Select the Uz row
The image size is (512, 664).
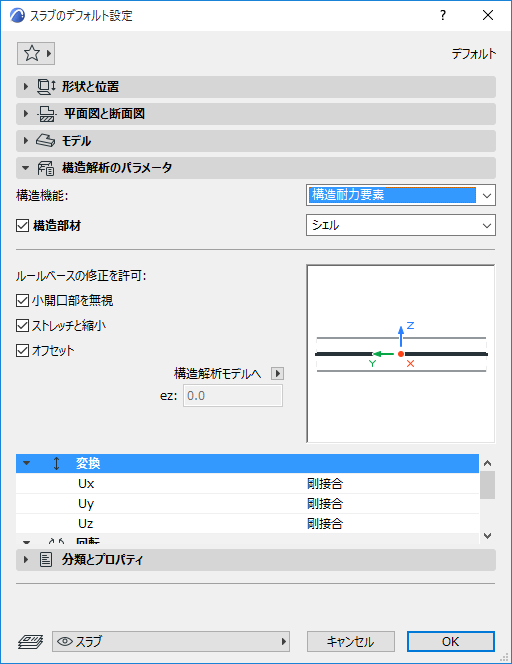(247, 524)
